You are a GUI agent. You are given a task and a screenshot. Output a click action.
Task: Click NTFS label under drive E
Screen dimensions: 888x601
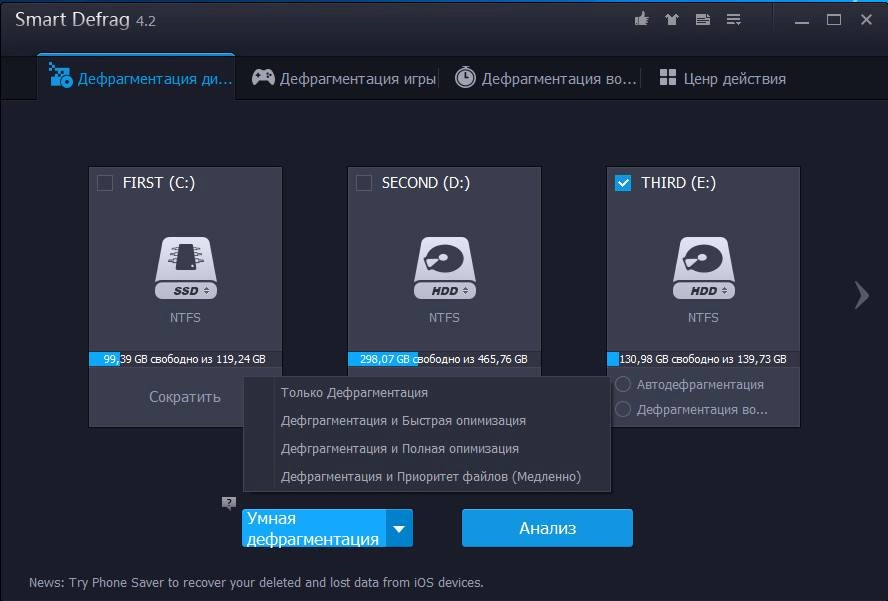point(703,318)
